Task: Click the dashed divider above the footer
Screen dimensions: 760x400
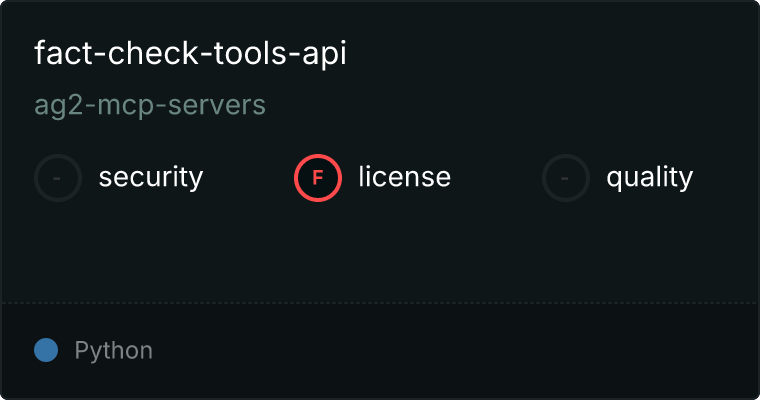Action: 380,302
